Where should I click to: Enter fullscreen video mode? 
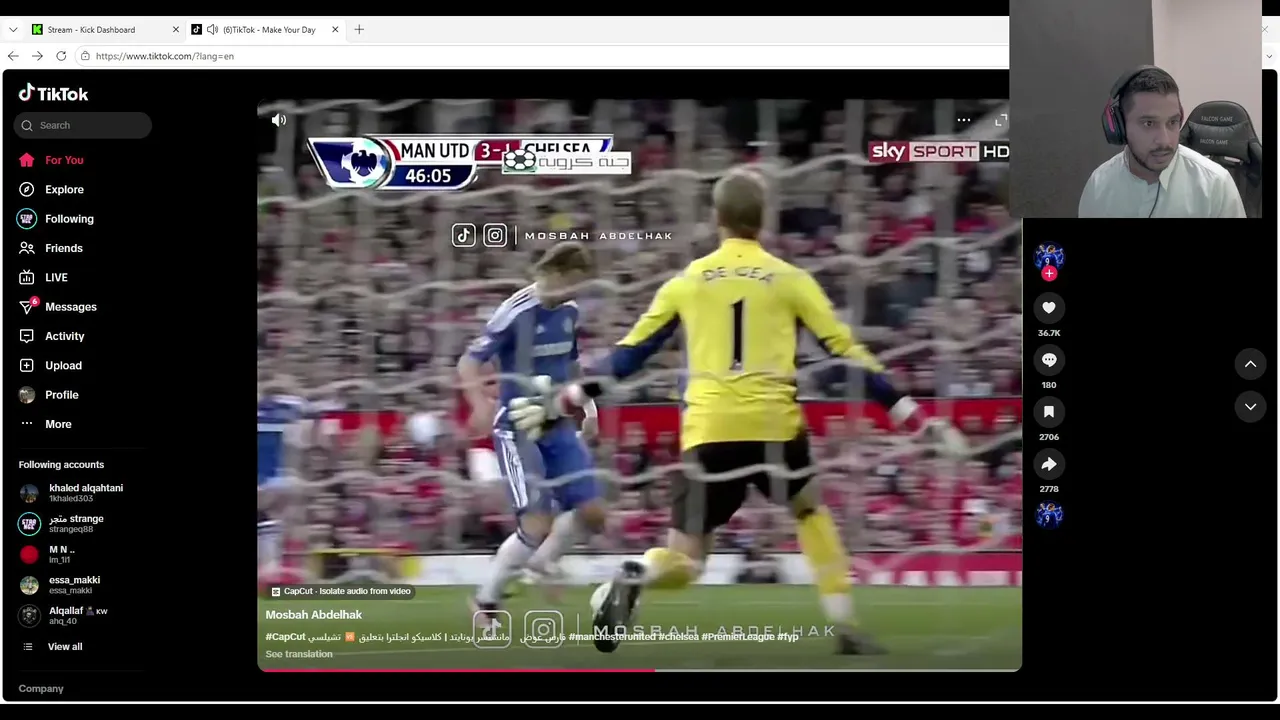(1001, 120)
